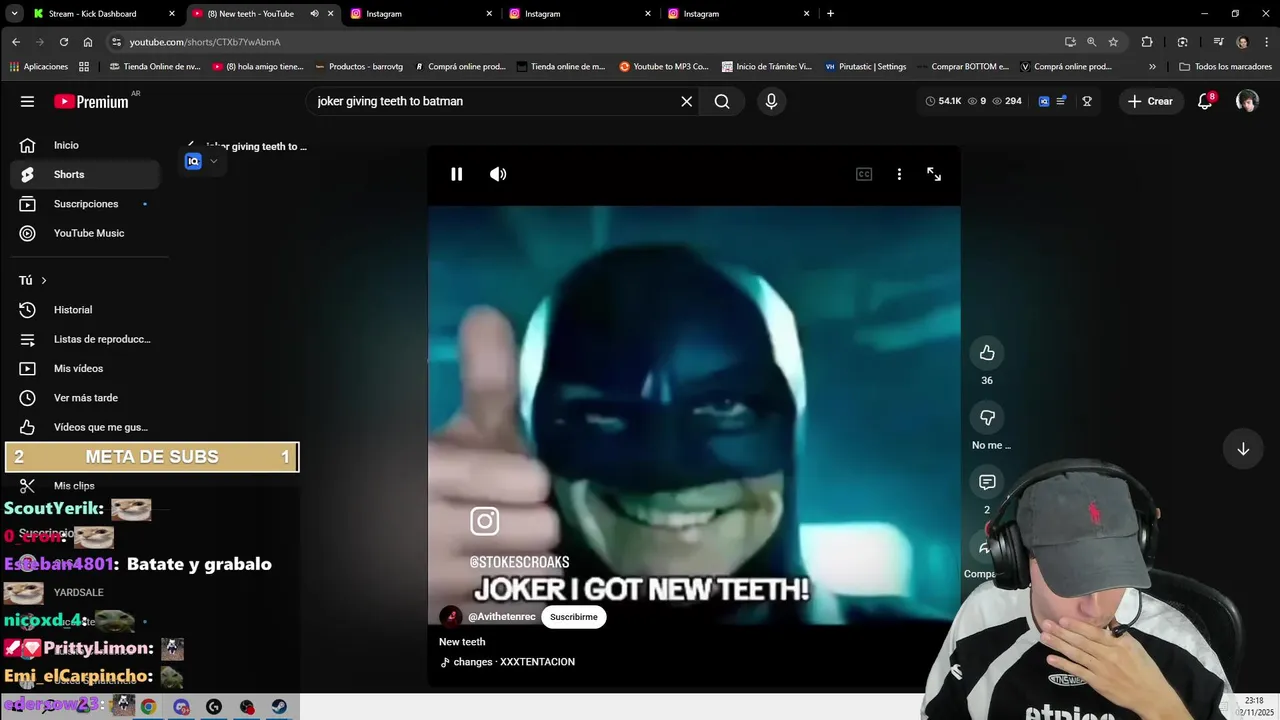The height and width of the screenshot is (720, 1280).
Task: Open the three-dot options menu of the Short
Action: (899, 174)
